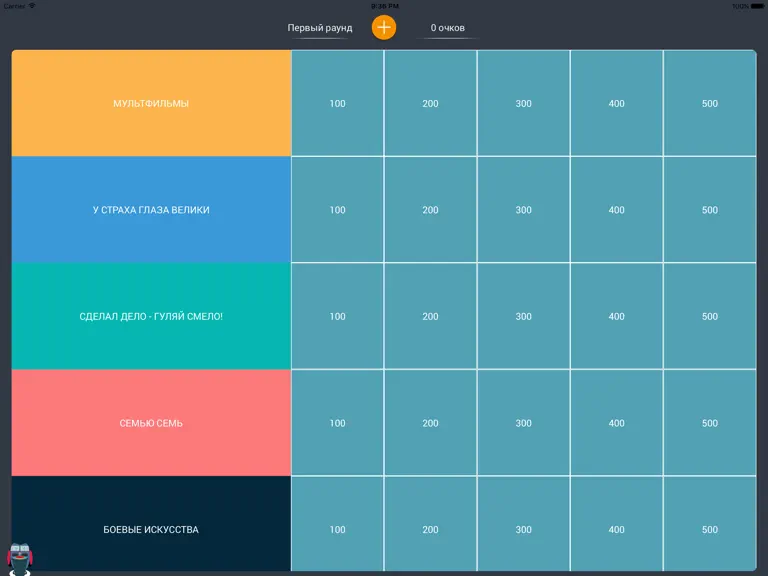Choose 400 under У СТРАХА ГЛАЗА ВЕЛИКИ
The image size is (768, 576).
coord(617,210)
